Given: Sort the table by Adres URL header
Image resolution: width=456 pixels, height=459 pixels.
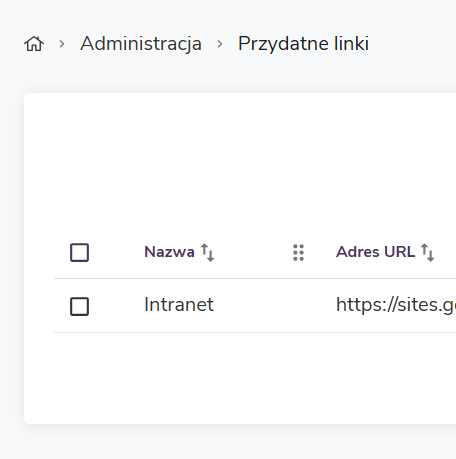Looking at the screenshot, I should click(x=376, y=252).
